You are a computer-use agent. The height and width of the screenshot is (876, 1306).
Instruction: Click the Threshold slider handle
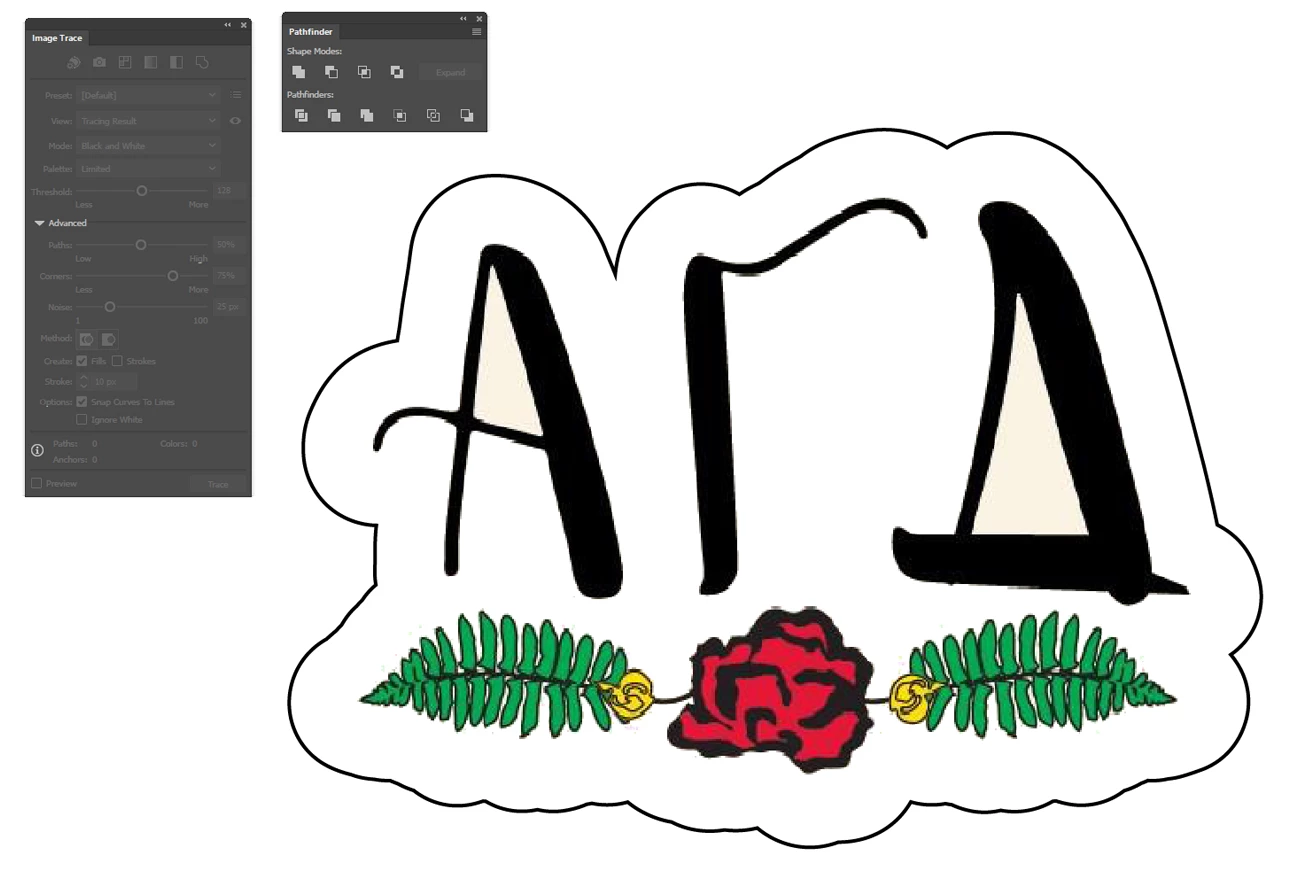[142, 190]
